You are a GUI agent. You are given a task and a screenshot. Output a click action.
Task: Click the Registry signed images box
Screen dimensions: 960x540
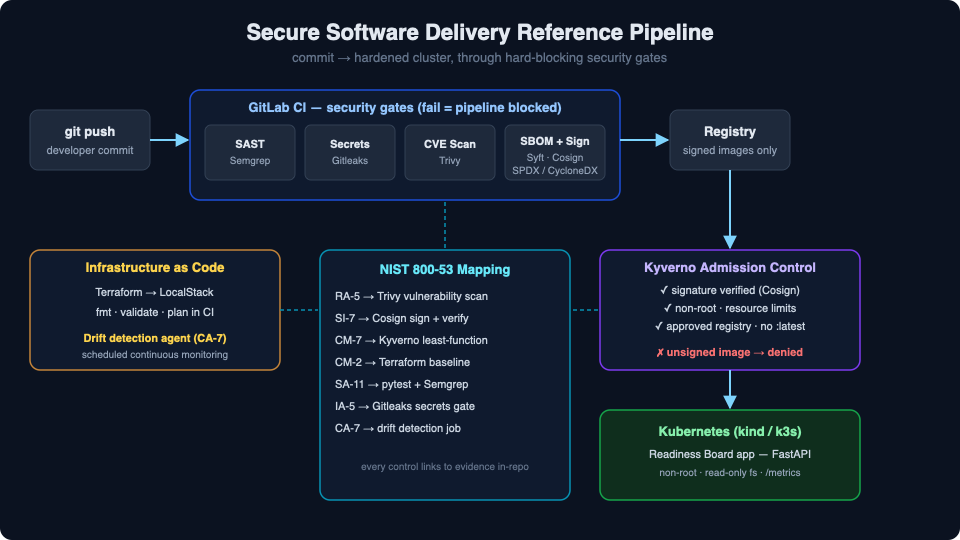[730, 140]
